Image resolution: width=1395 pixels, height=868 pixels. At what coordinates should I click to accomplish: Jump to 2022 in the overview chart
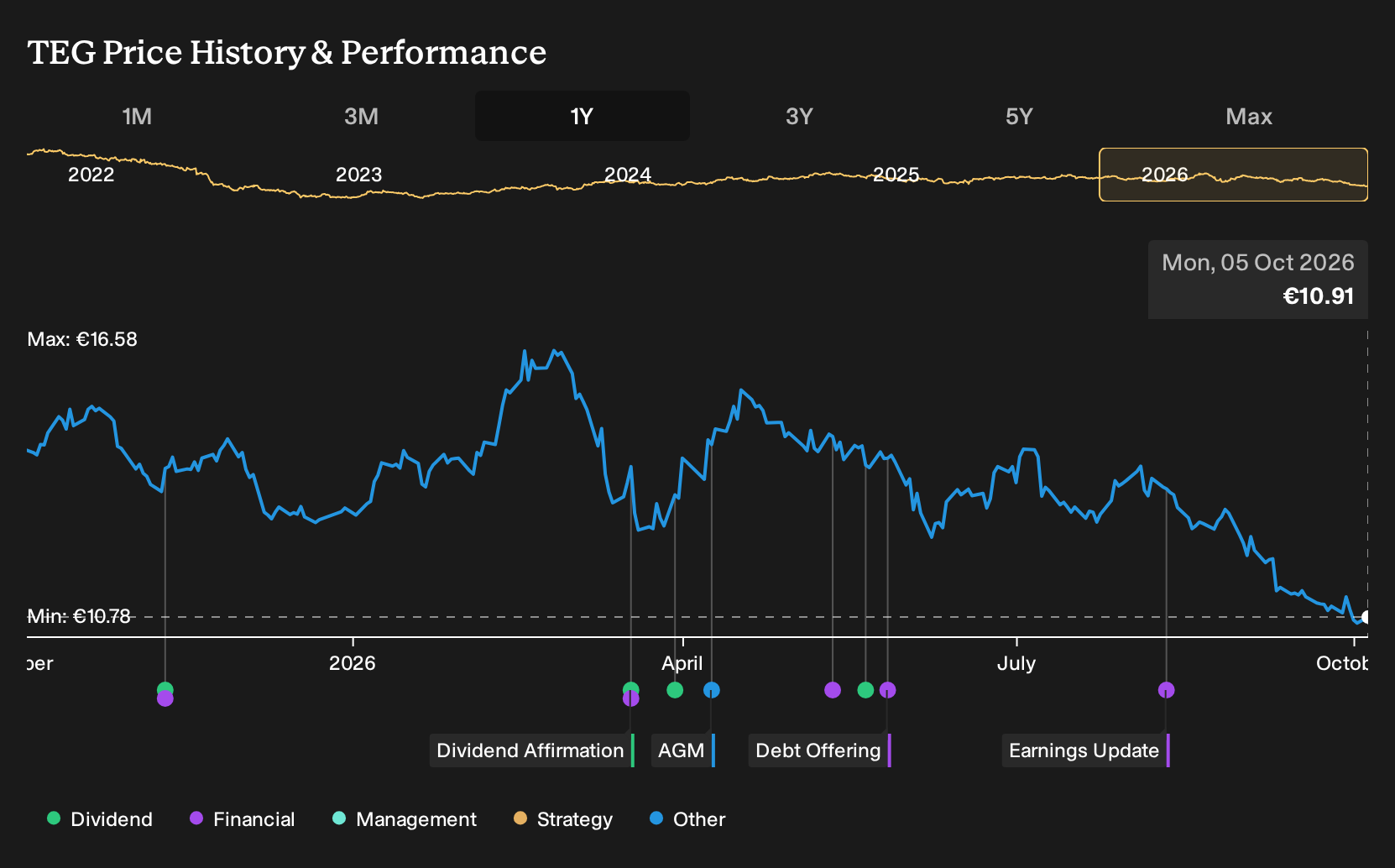(x=91, y=175)
